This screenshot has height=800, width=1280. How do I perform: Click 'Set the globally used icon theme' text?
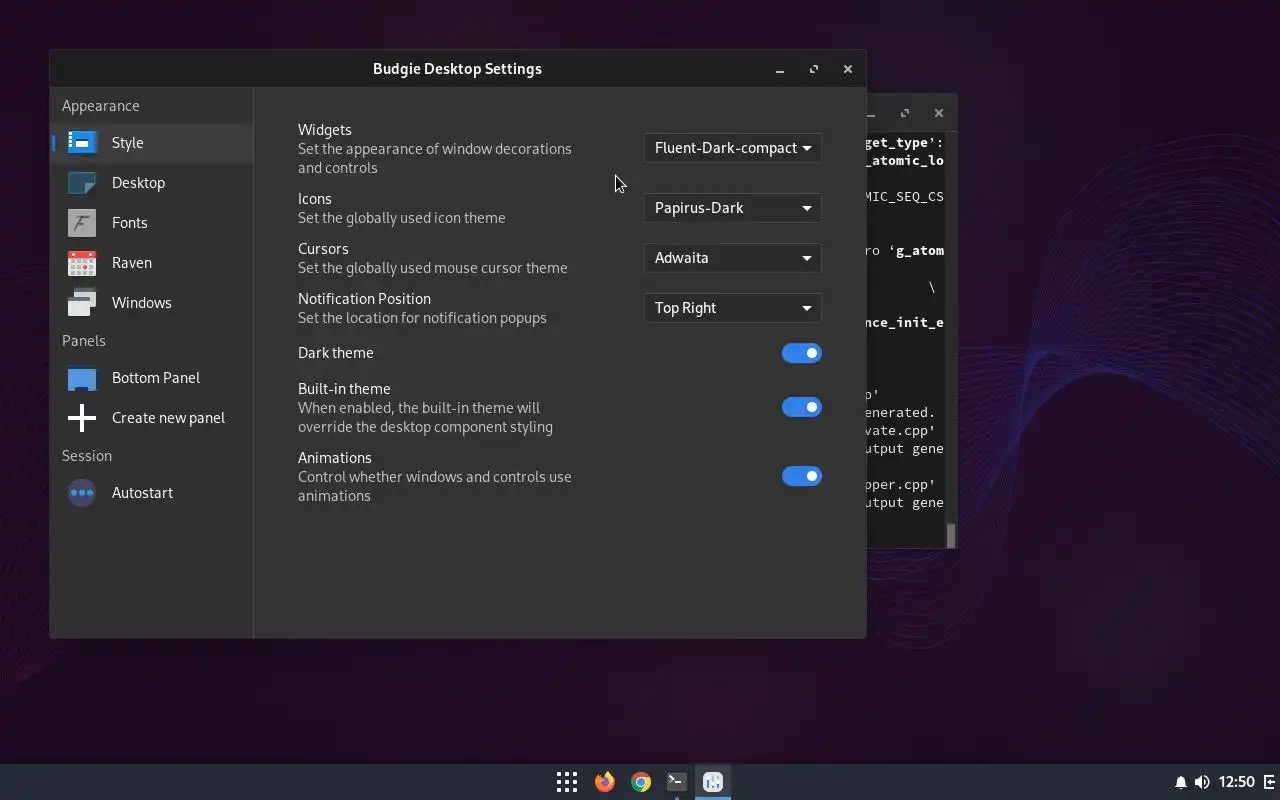(x=402, y=218)
